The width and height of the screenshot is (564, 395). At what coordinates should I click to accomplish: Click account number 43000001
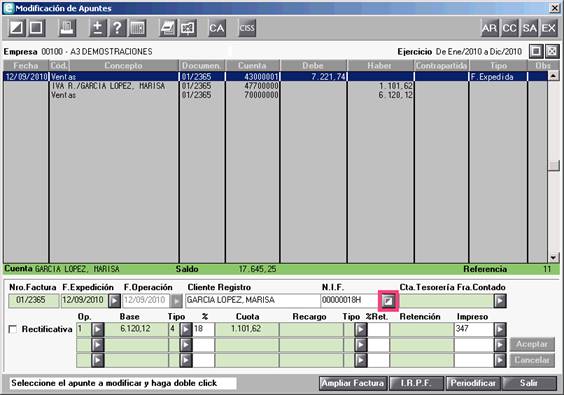261,76
